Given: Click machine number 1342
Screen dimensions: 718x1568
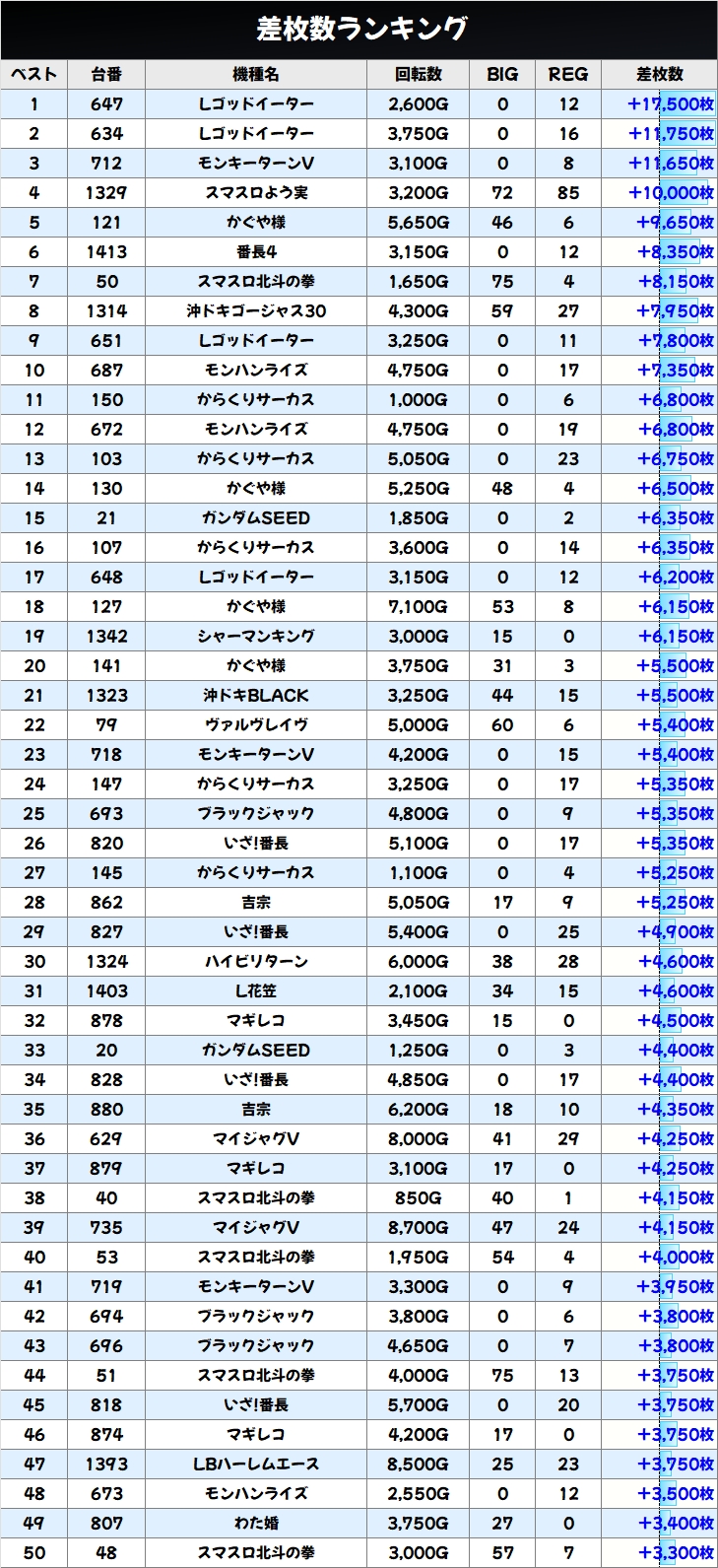Looking at the screenshot, I should 106,636.
